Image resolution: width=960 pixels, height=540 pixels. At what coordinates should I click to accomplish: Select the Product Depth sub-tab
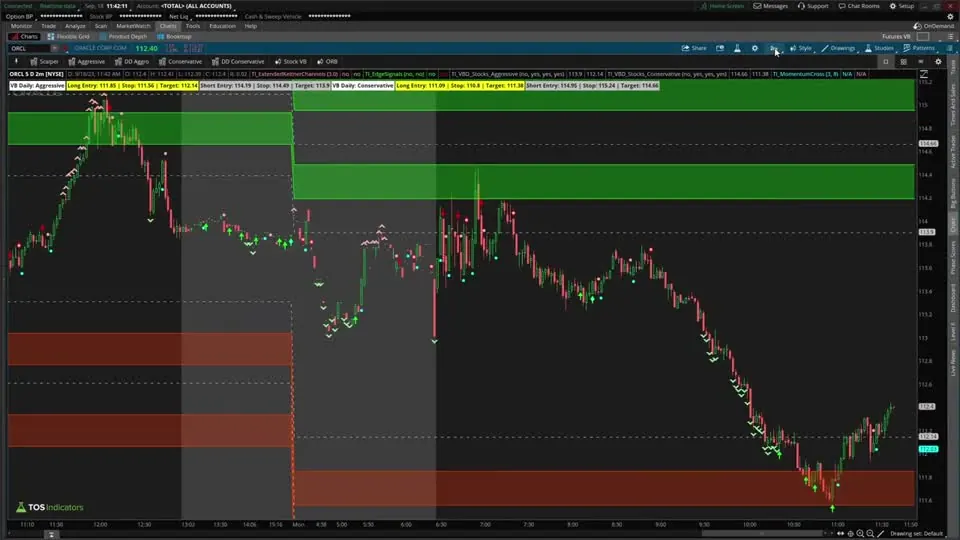pyautogui.click(x=123, y=37)
